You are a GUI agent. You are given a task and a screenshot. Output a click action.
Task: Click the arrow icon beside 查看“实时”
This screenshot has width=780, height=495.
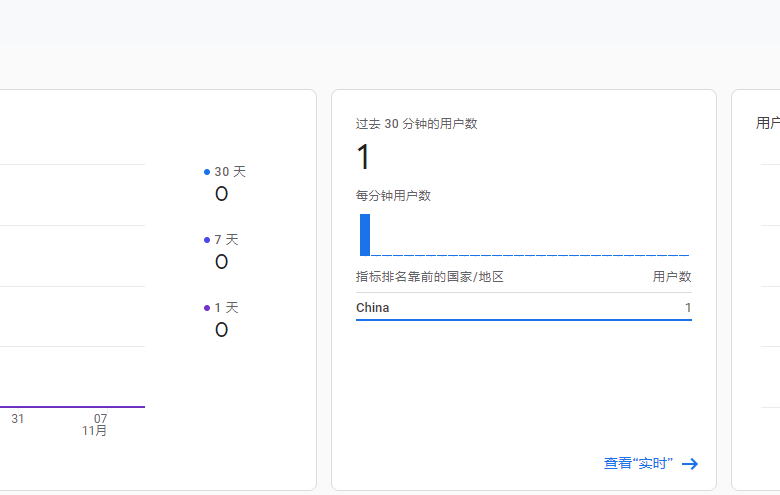[689, 464]
